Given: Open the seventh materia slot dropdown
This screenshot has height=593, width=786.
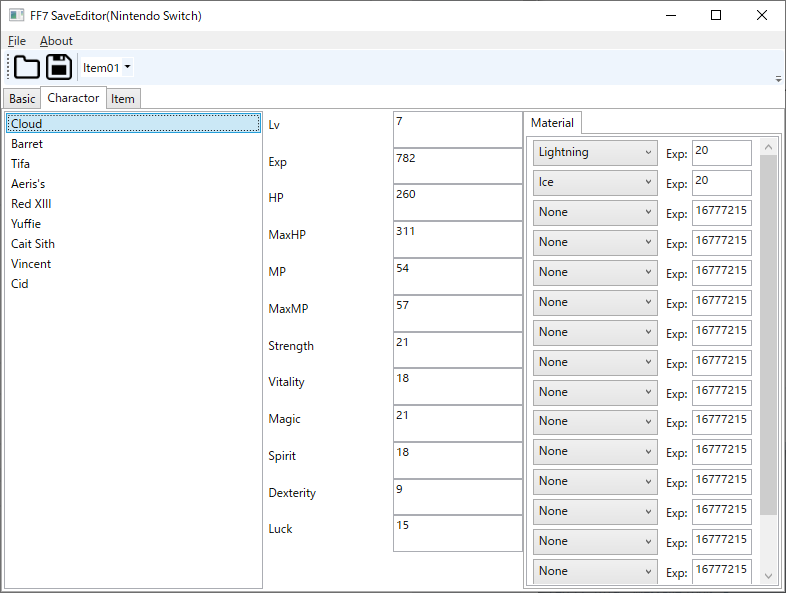Looking at the screenshot, I should 595,333.
